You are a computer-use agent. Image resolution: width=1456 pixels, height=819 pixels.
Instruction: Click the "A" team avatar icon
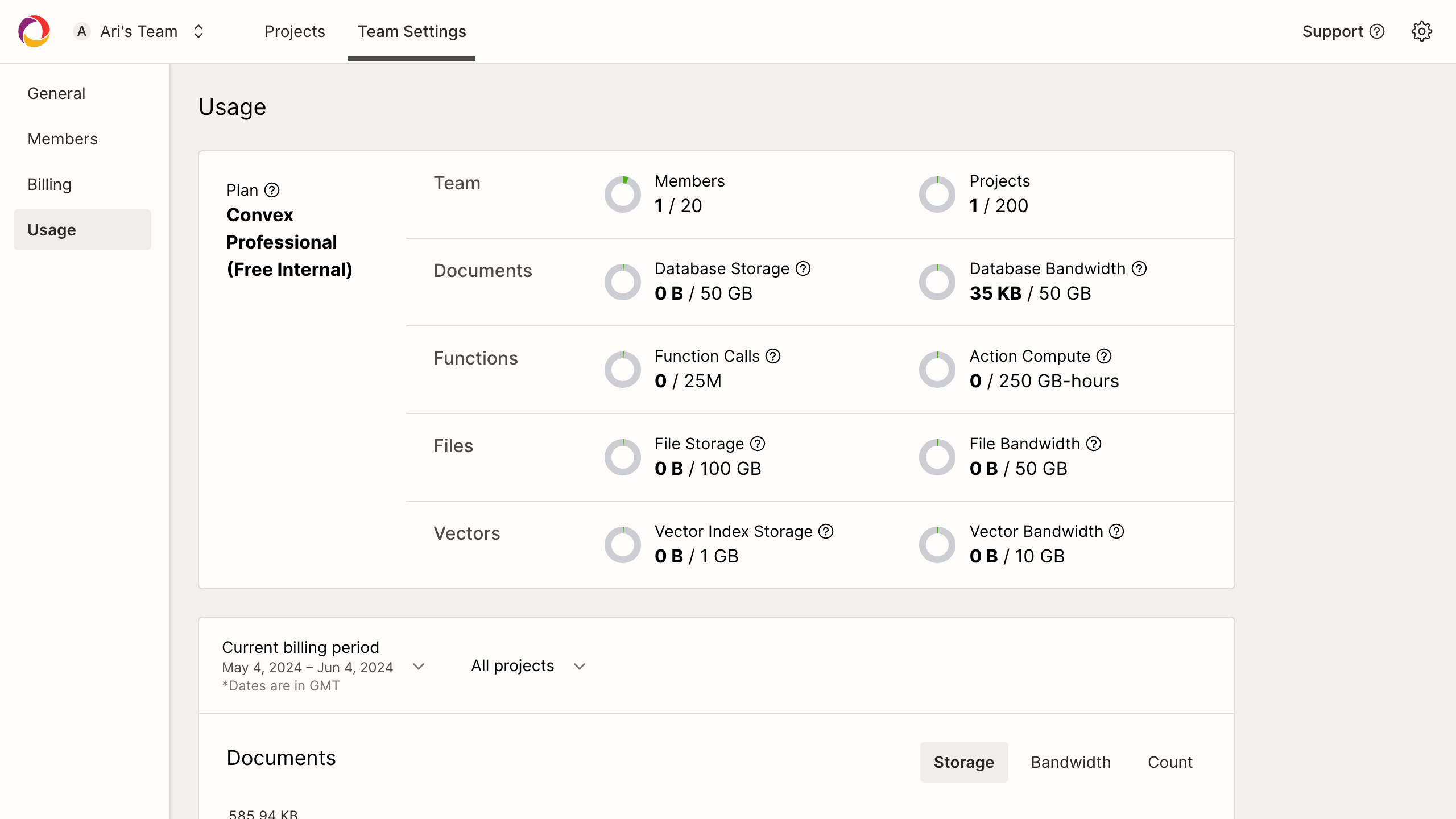[82, 31]
